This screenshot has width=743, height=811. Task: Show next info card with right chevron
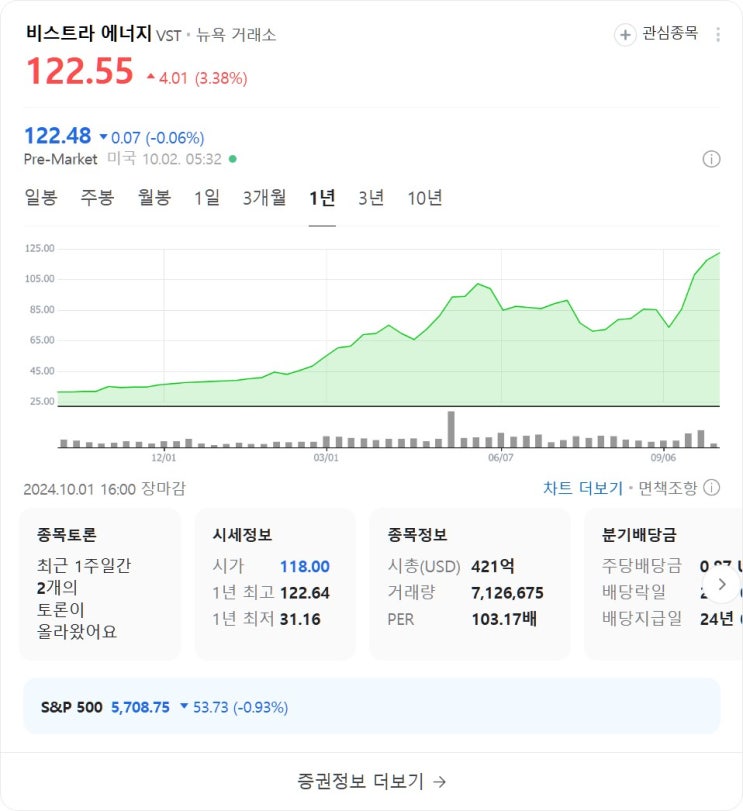(x=722, y=584)
